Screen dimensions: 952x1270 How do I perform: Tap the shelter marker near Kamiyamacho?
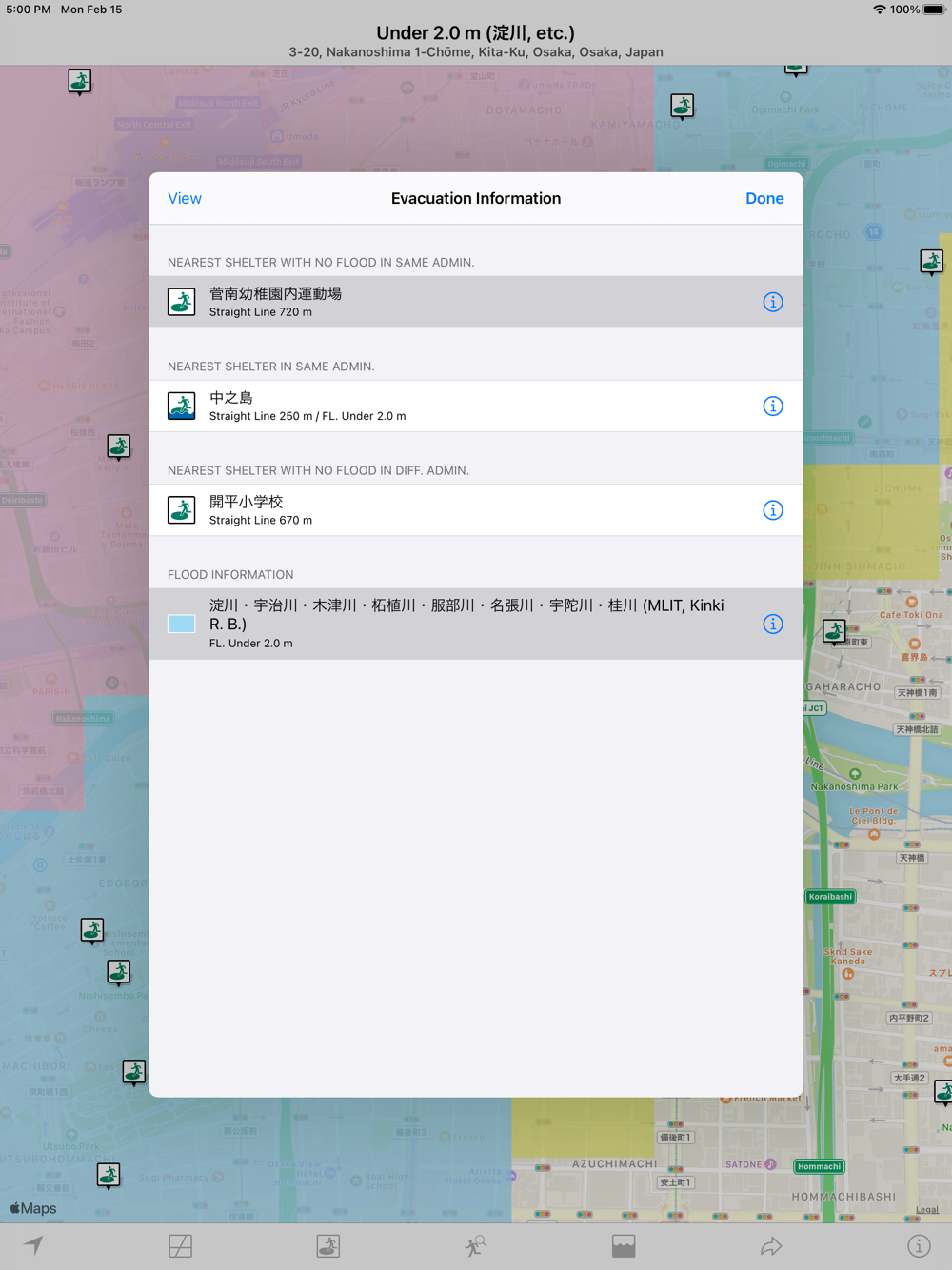click(682, 106)
